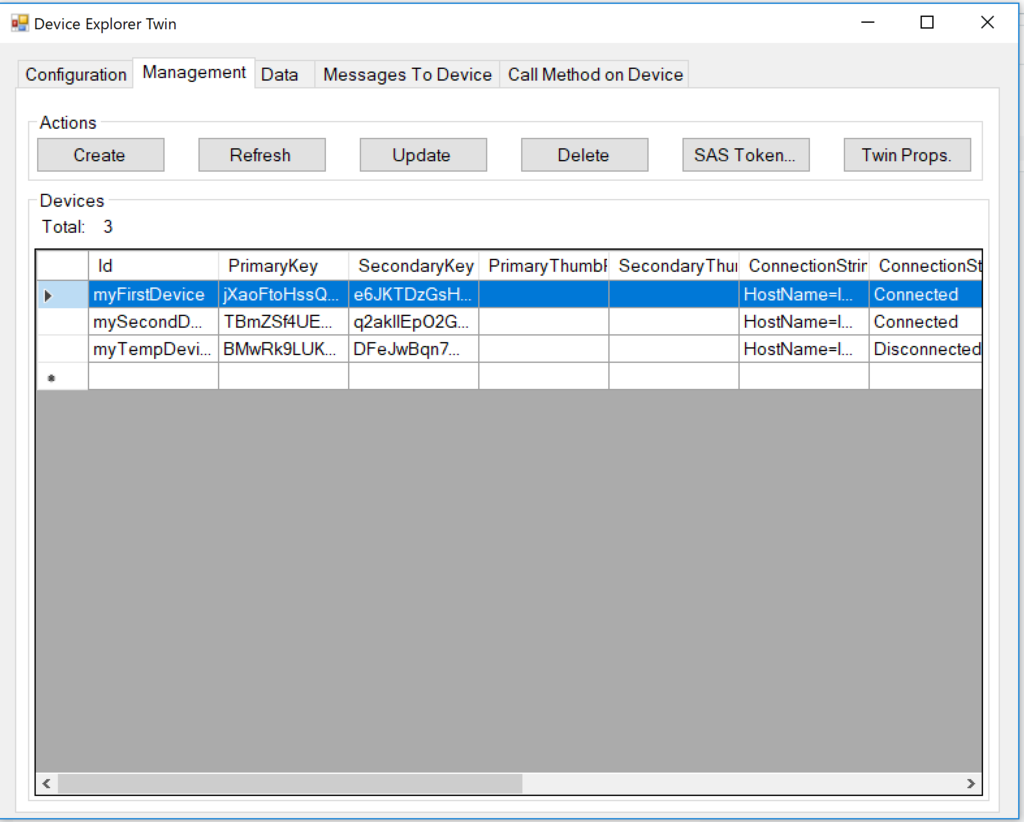The width and height of the screenshot is (1024, 822).
Task: Click the Create button
Action: [100, 155]
